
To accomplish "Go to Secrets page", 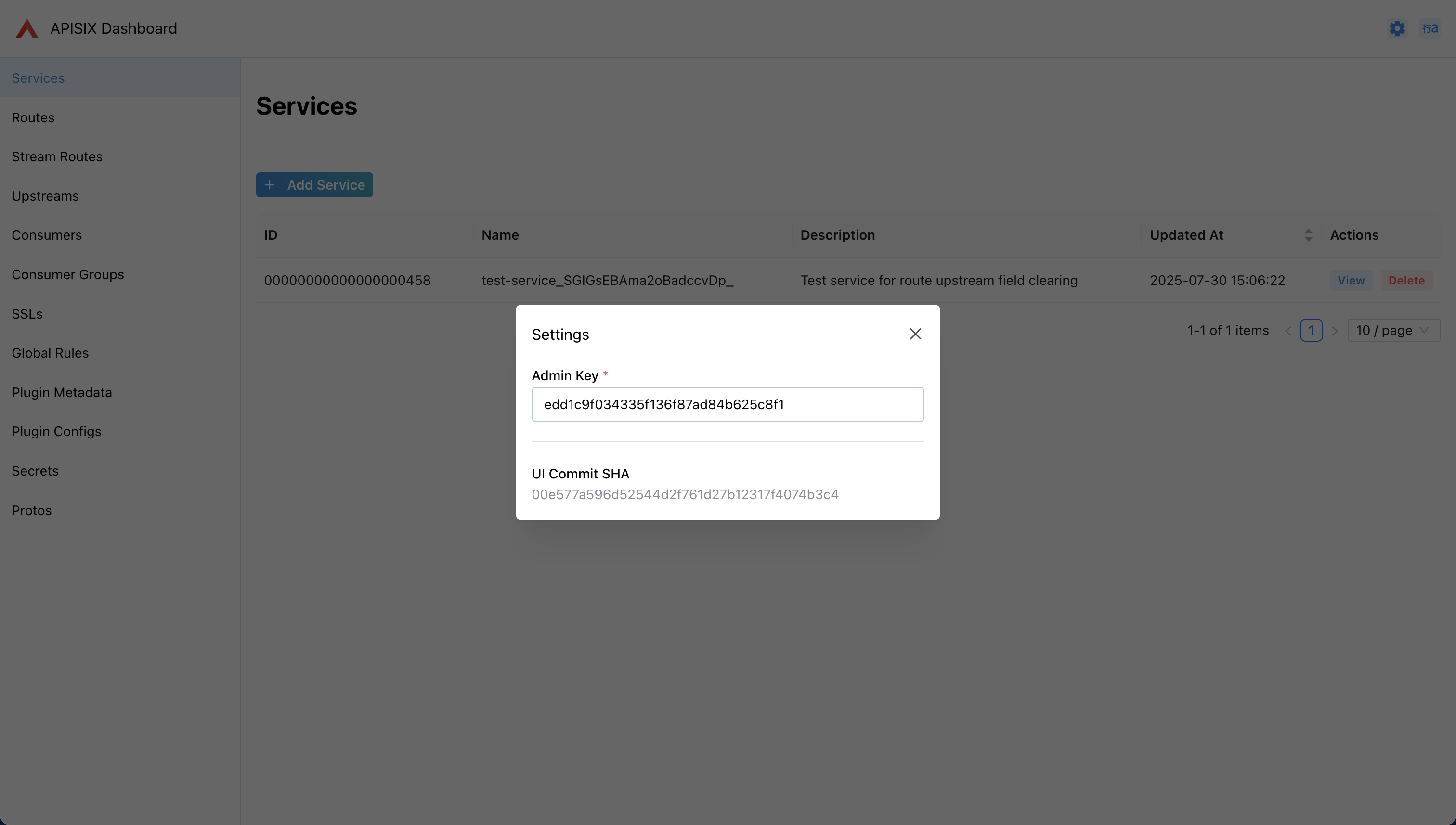I will pyautogui.click(x=35, y=471).
